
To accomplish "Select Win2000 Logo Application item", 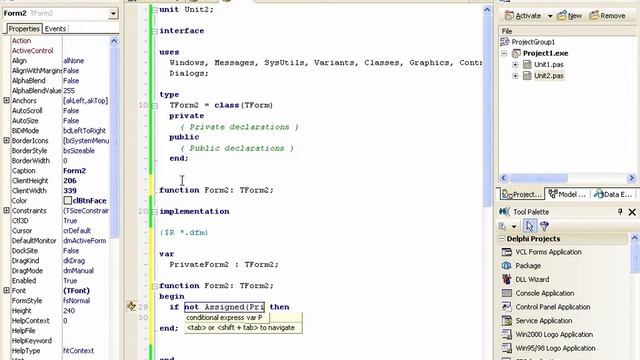I will (x=554, y=335).
